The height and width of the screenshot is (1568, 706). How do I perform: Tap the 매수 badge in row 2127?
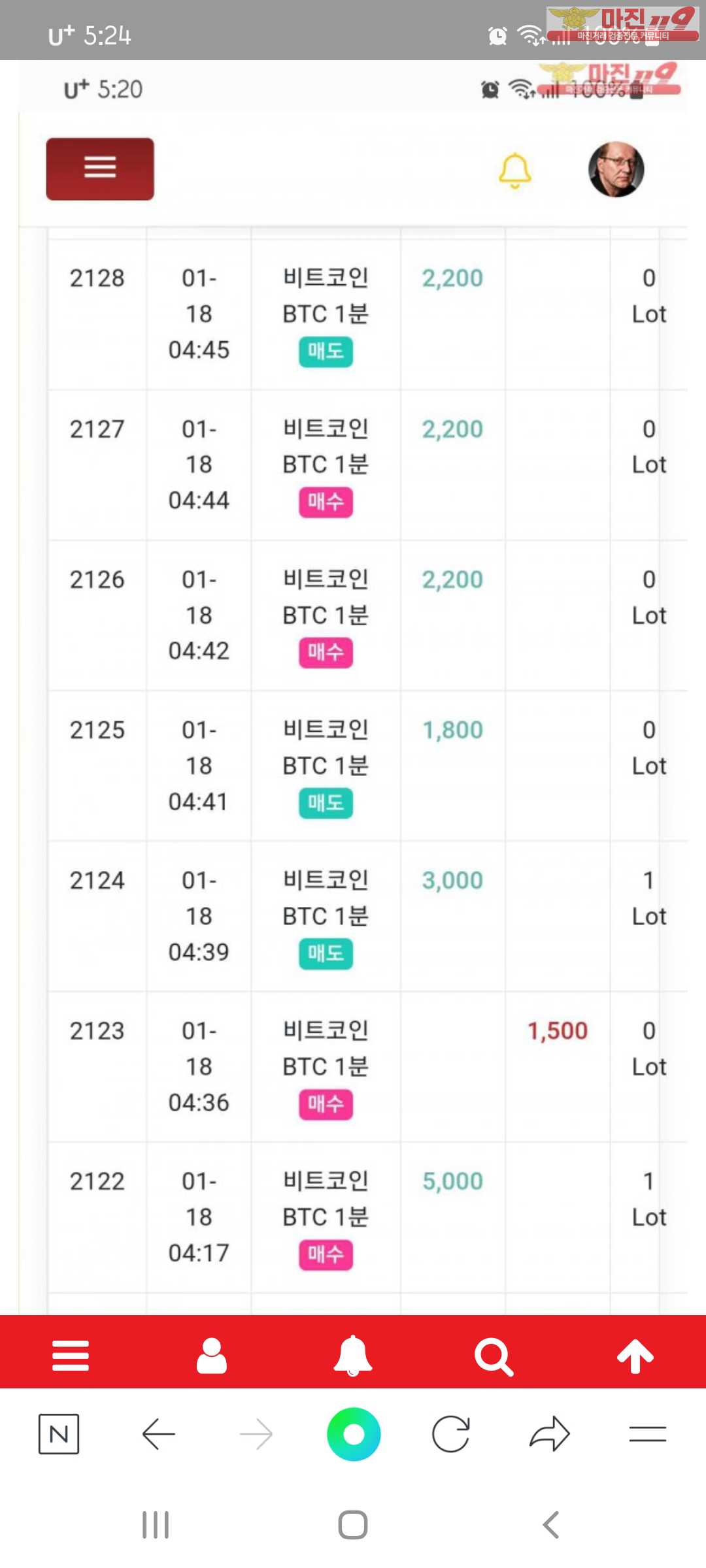pyautogui.click(x=326, y=502)
